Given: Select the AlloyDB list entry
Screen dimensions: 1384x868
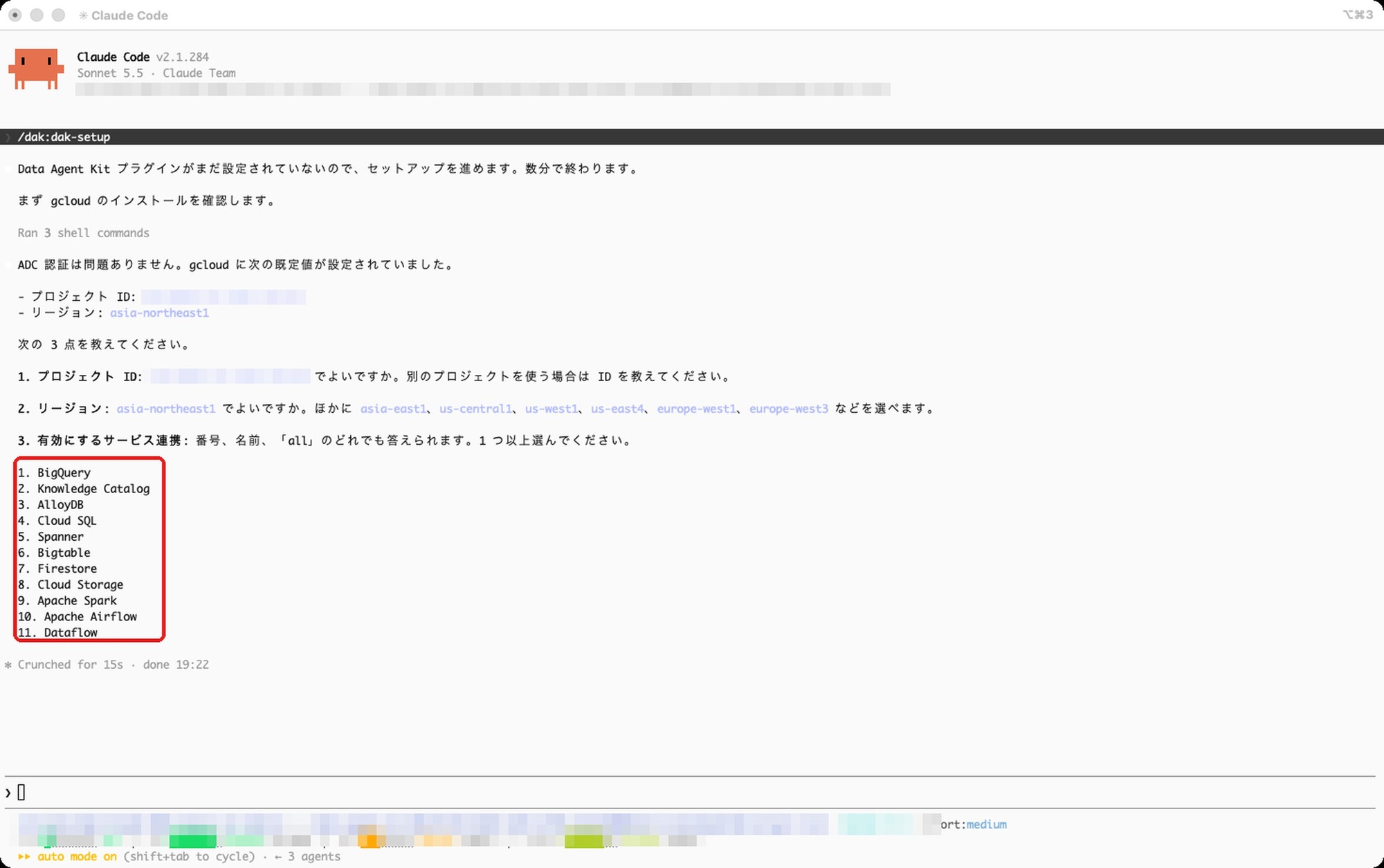Looking at the screenshot, I should (x=51, y=504).
